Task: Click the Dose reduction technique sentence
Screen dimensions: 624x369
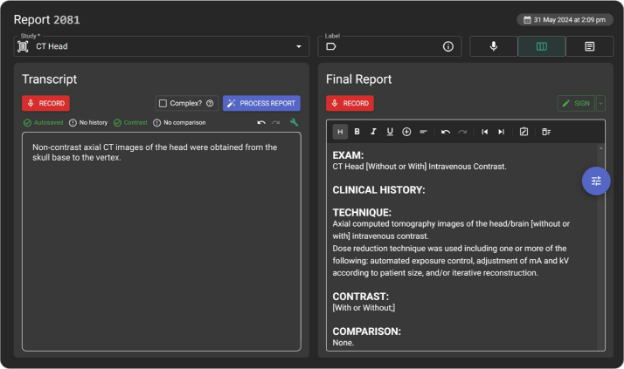Action: (450, 261)
